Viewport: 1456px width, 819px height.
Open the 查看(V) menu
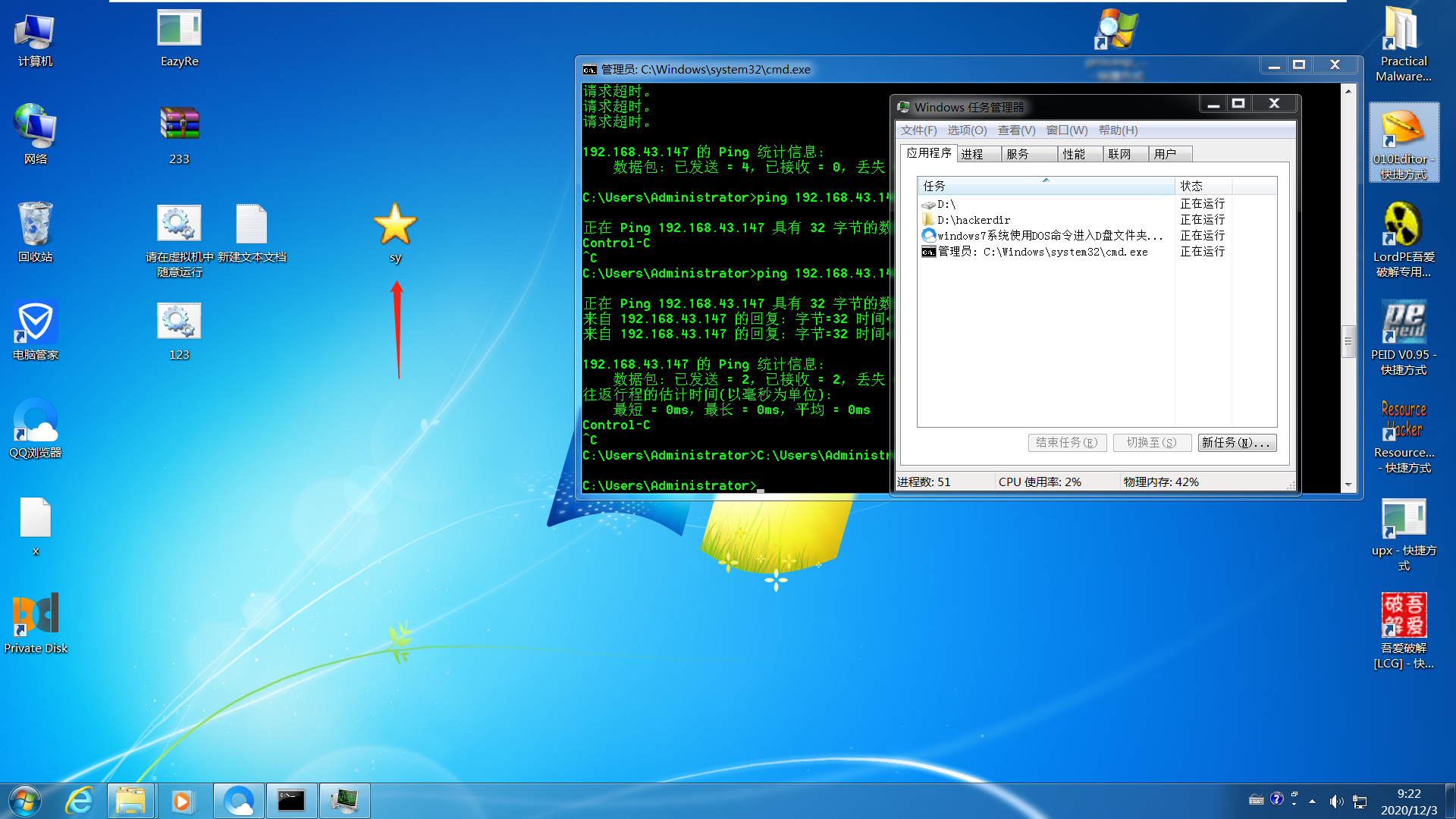tap(1016, 130)
